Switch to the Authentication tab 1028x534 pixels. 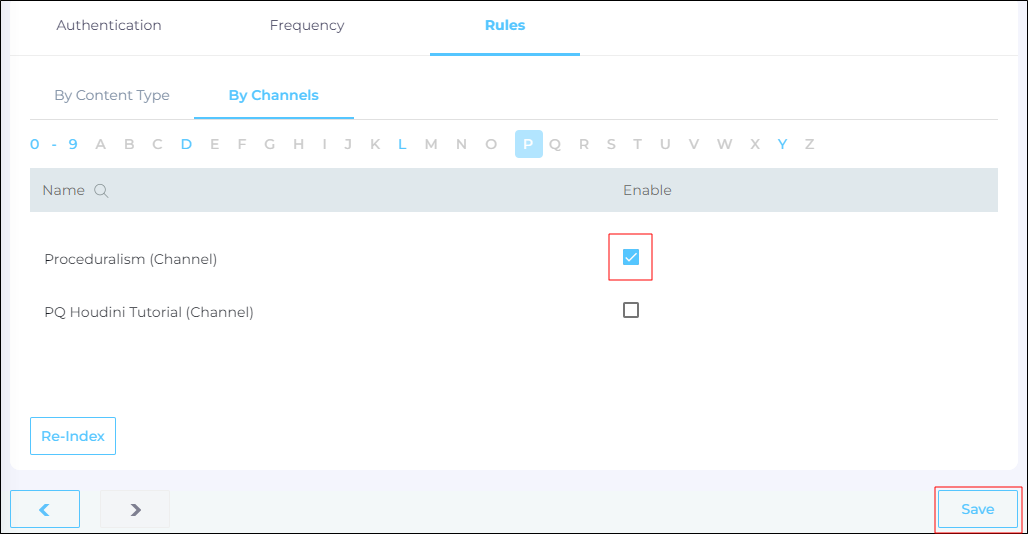pyautogui.click(x=109, y=25)
